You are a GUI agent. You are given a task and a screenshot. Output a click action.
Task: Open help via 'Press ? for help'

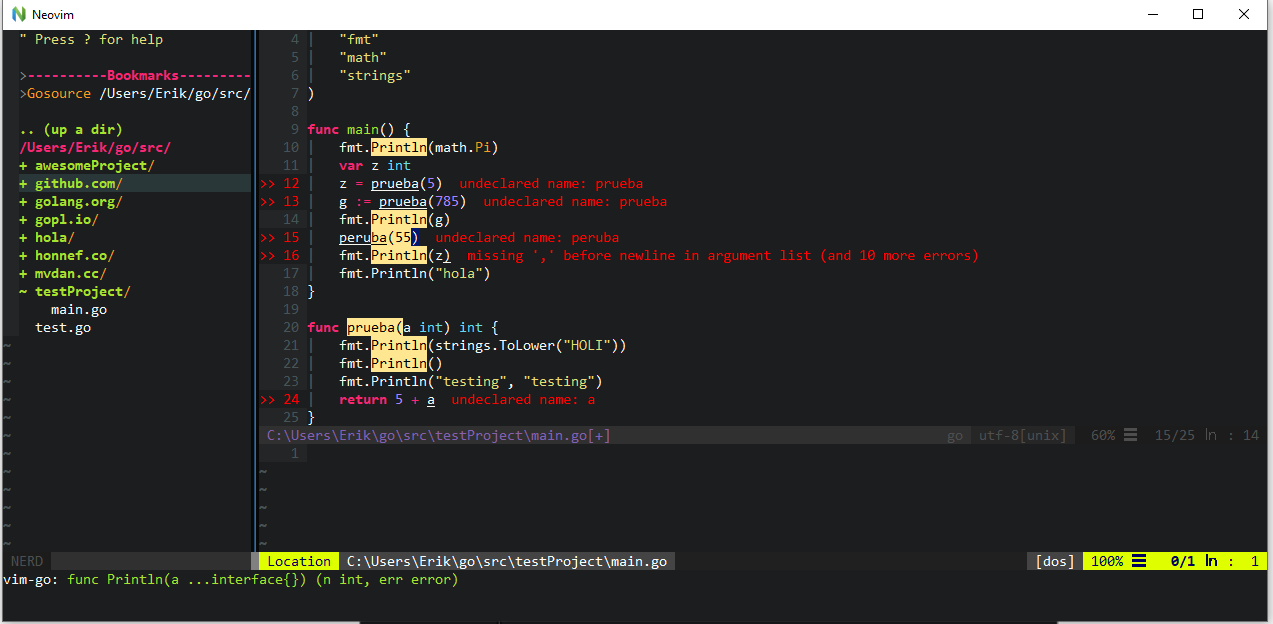pos(92,39)
